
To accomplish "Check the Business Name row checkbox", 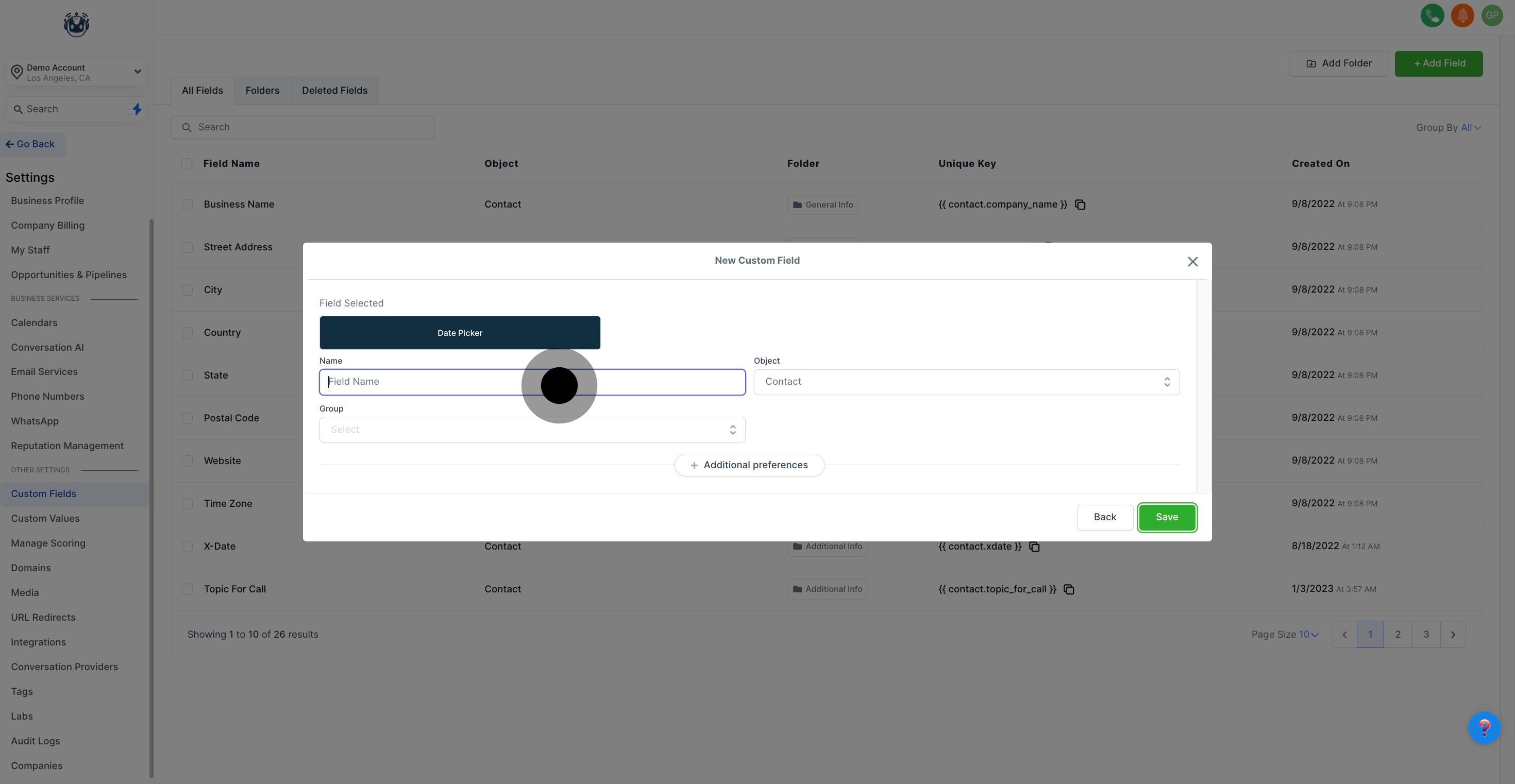I will click(x=187, y=204).
